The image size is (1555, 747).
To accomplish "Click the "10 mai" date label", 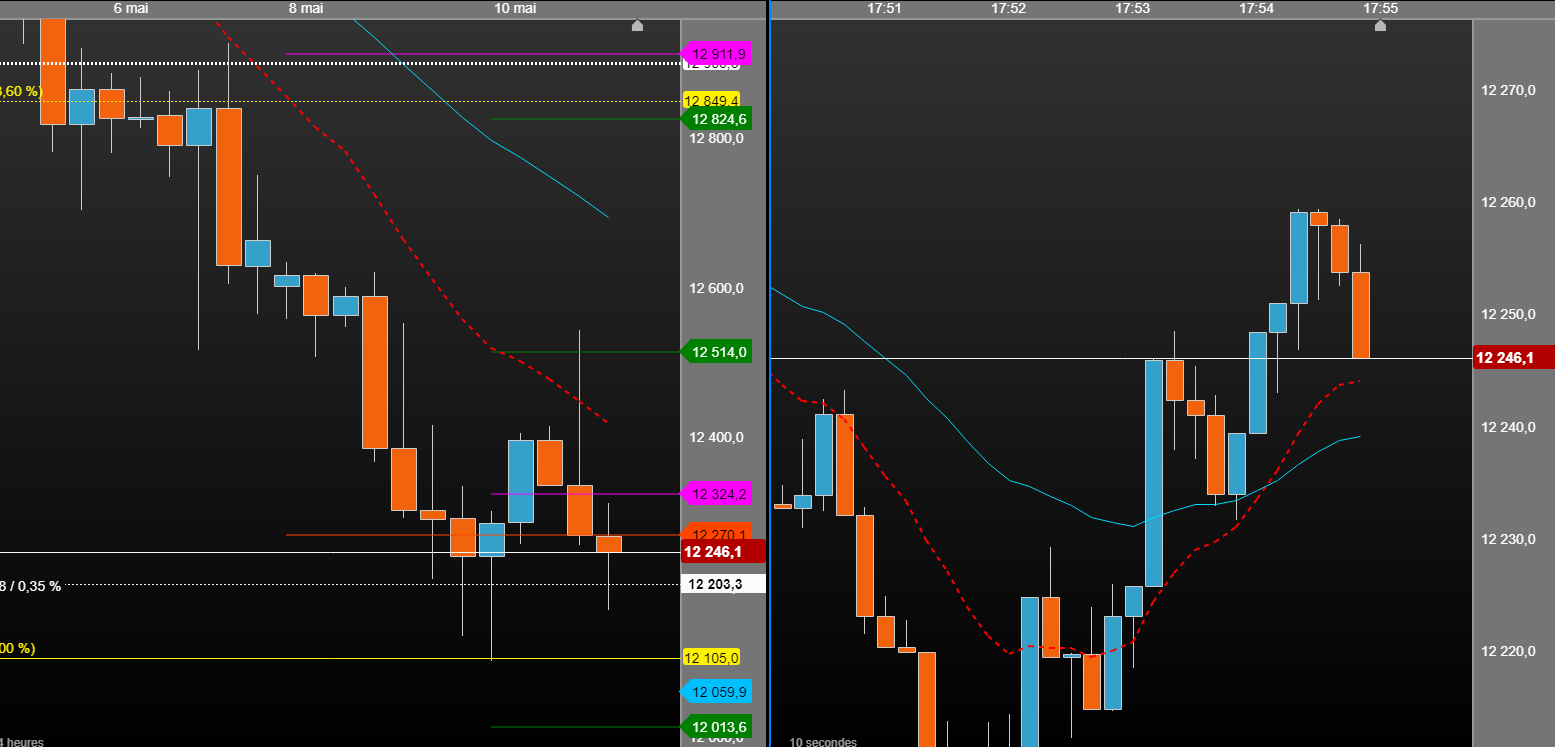I will click(x=515, y=8).
